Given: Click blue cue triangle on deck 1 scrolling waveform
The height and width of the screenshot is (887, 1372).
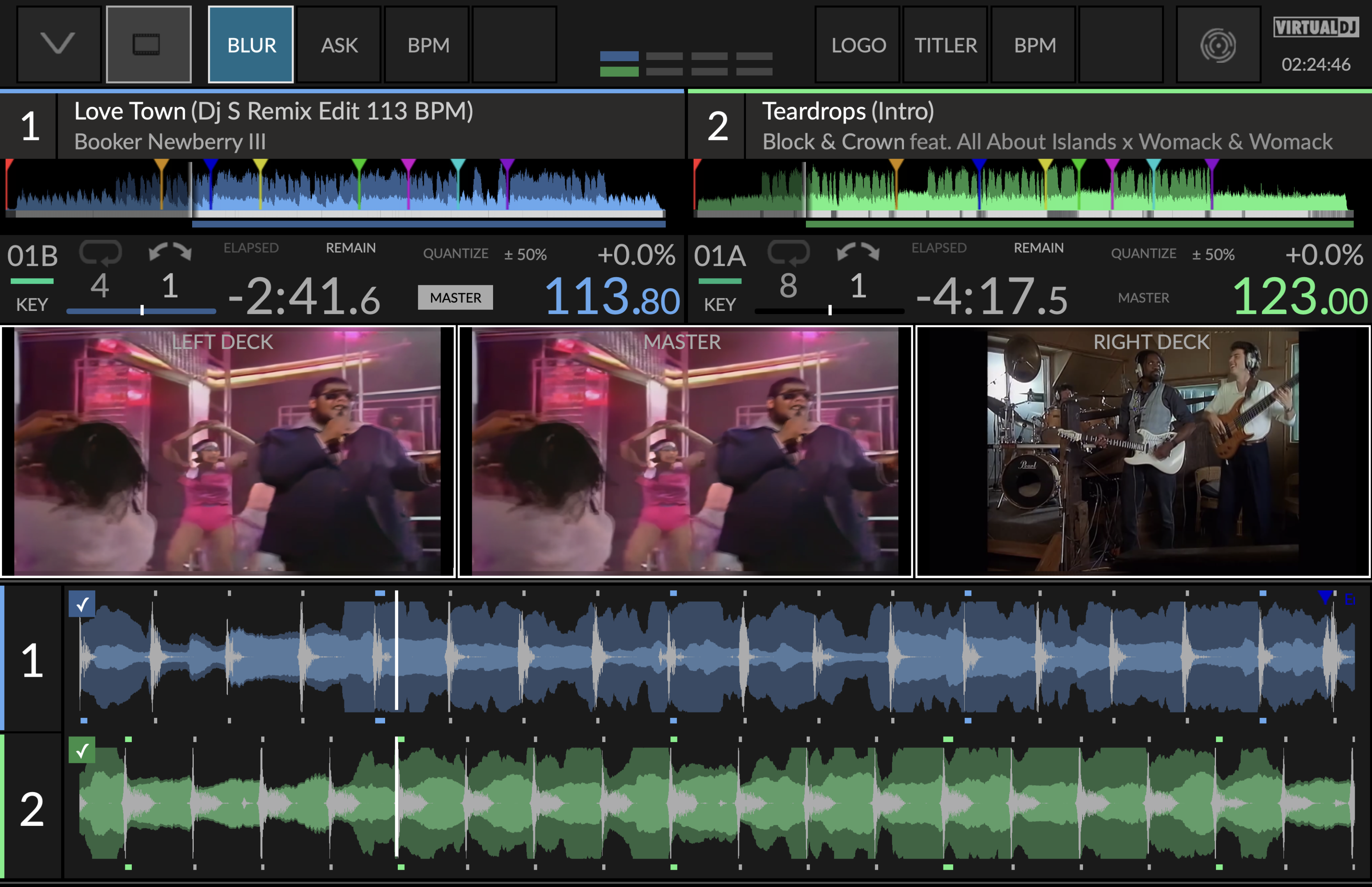Looking at the screenshot, I should coord(1325,597).
